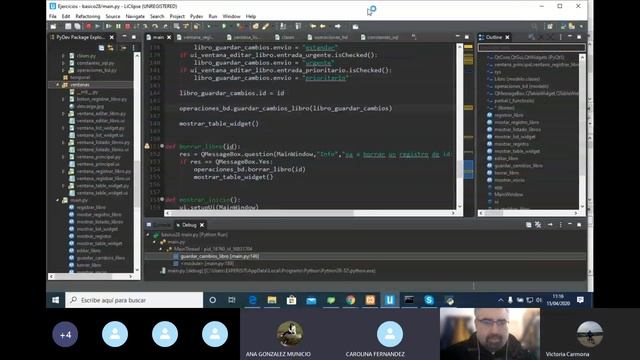
Task: Fold the mostrar_inicio function in editor
Action: tap(162, 200)
